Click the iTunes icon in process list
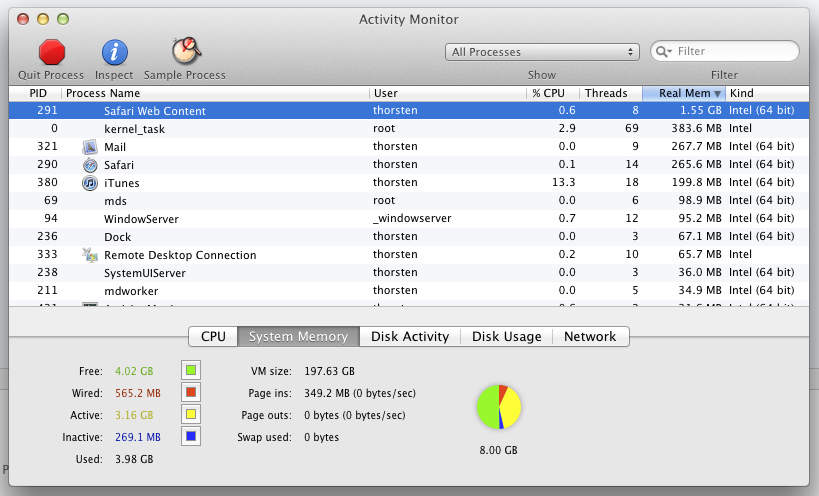The height and width of the screenshot is (496, 819). coord(90,183)
